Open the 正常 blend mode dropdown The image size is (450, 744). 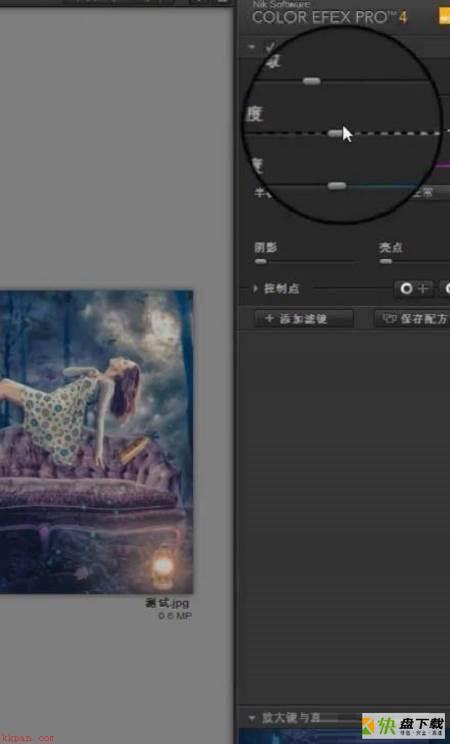[430, 193]
